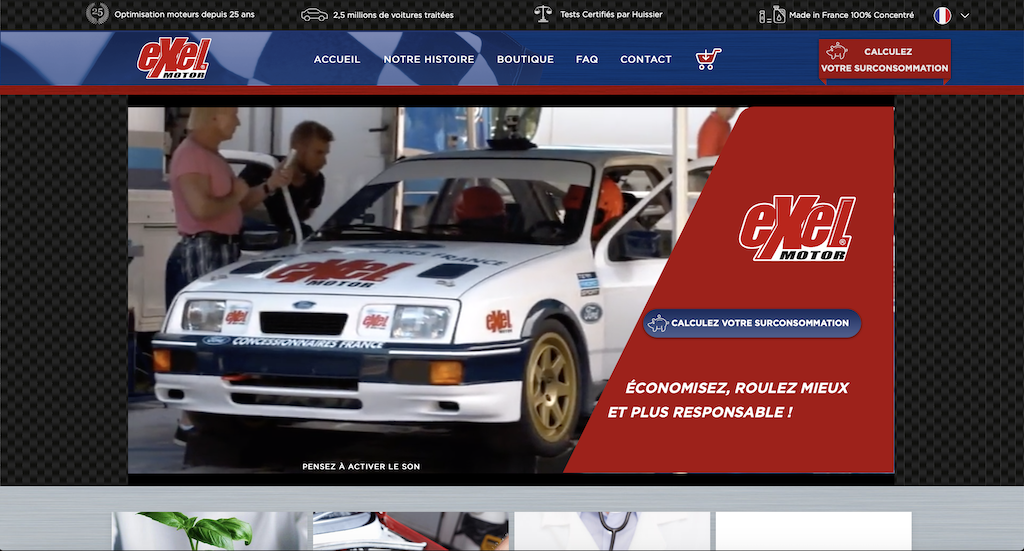Click the justice scales icon

pos(543,14)
